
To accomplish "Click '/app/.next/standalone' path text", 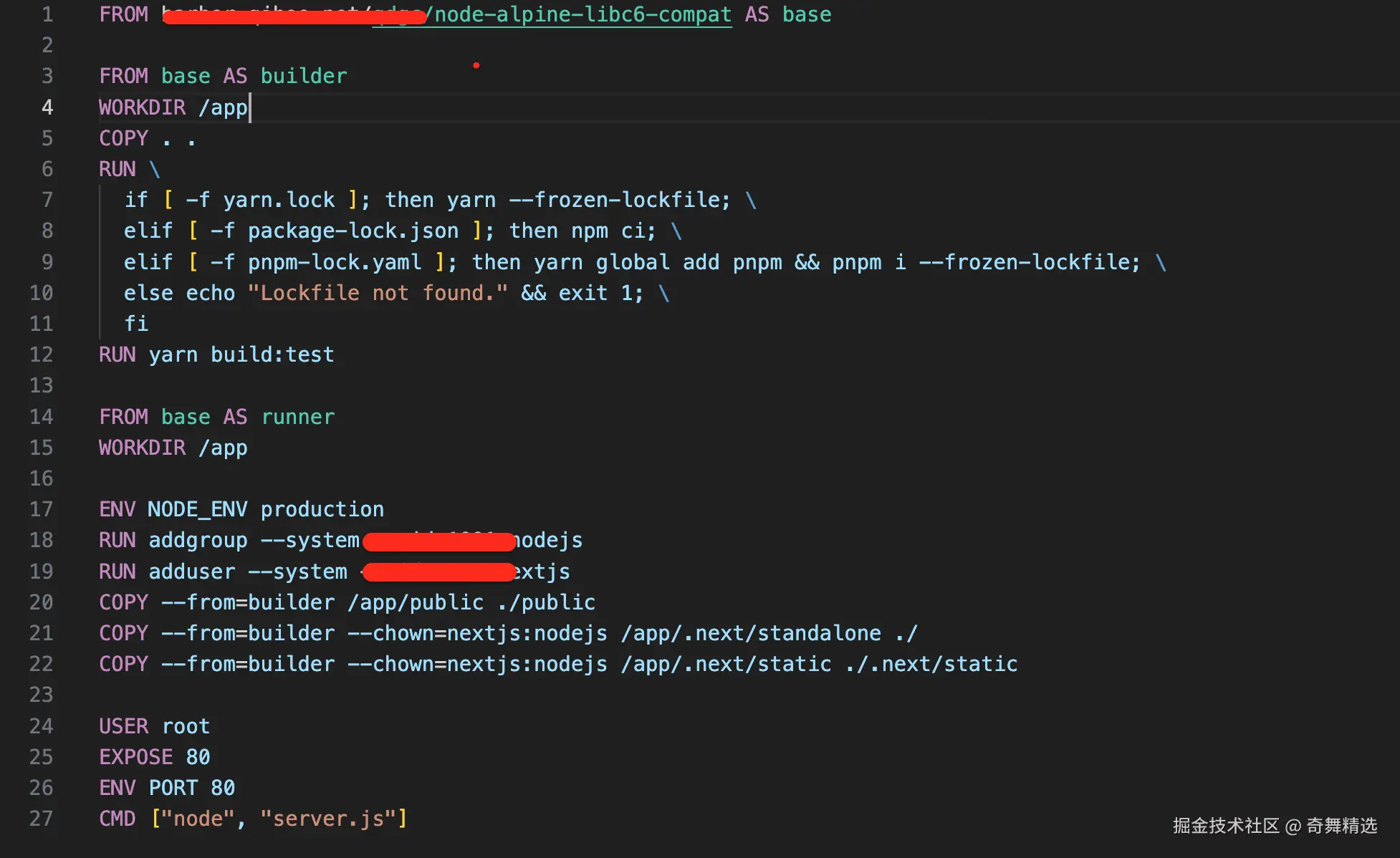I will 750,633.
